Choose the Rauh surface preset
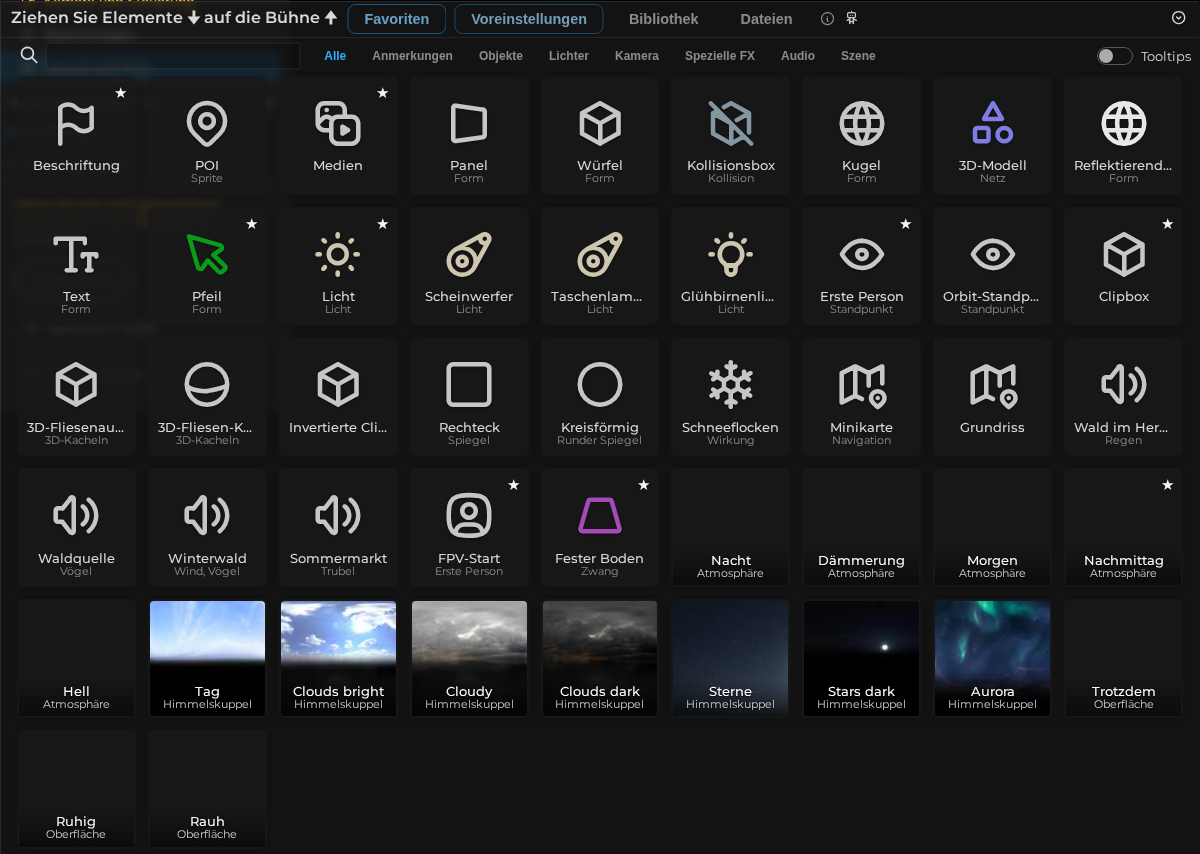The height and width of the screenshot is (854, 1200). coord(207,788)
